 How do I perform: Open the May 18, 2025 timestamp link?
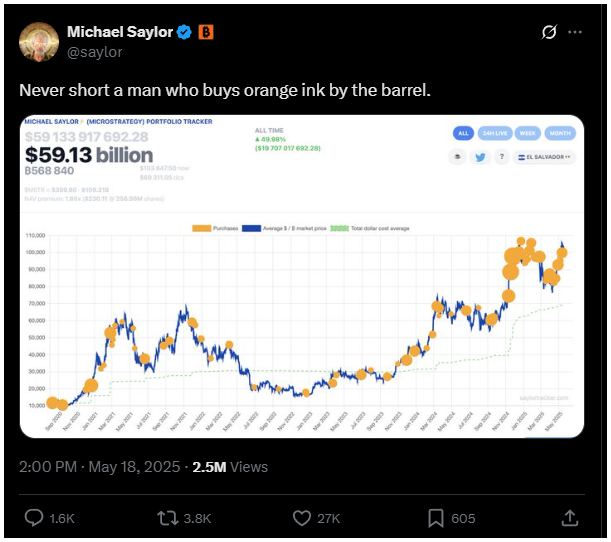[x=134, y=467]
